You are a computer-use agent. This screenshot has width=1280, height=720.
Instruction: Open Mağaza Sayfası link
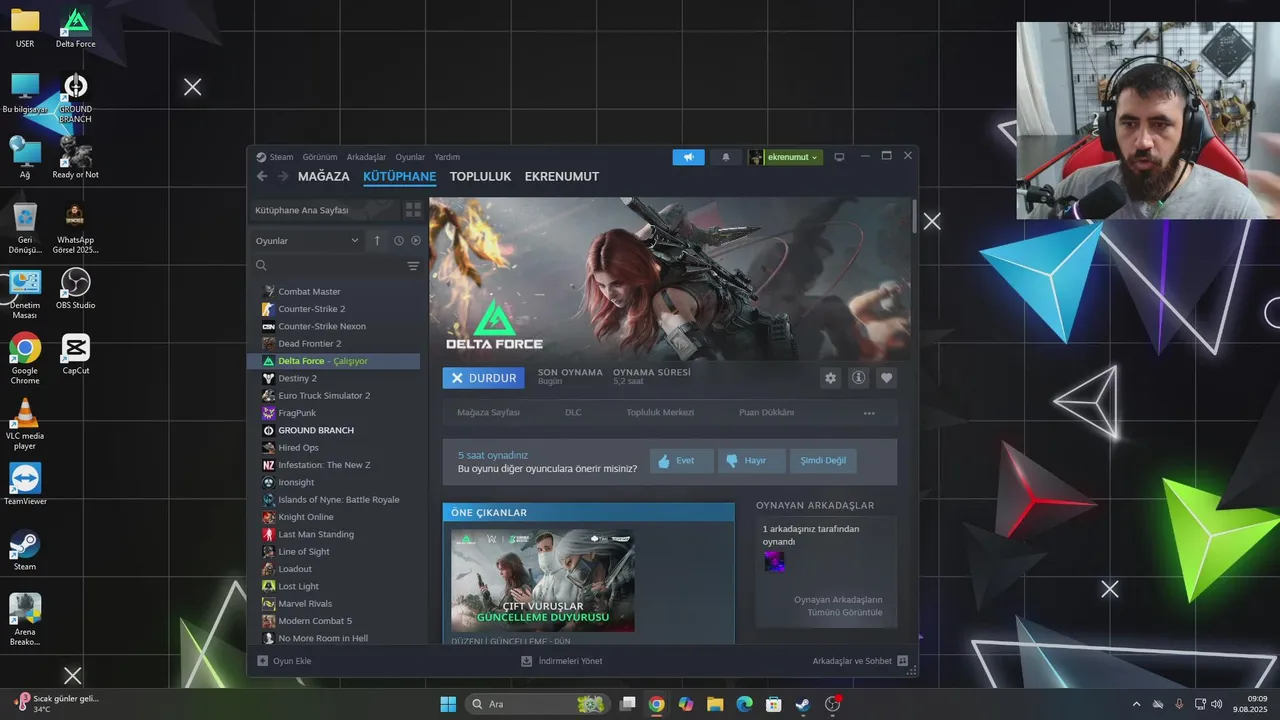488,413
